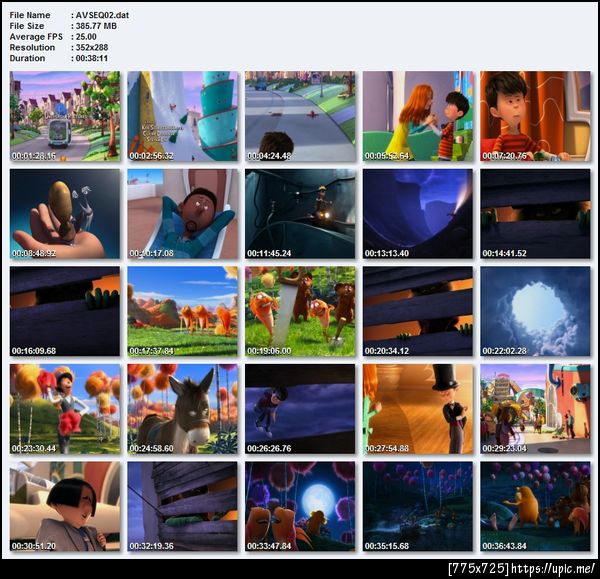This screenshot has width=600, height=579.
Task: Click the seed-in-hand thumbnail at 00:08:48.92
Action: tap(65, 214)
